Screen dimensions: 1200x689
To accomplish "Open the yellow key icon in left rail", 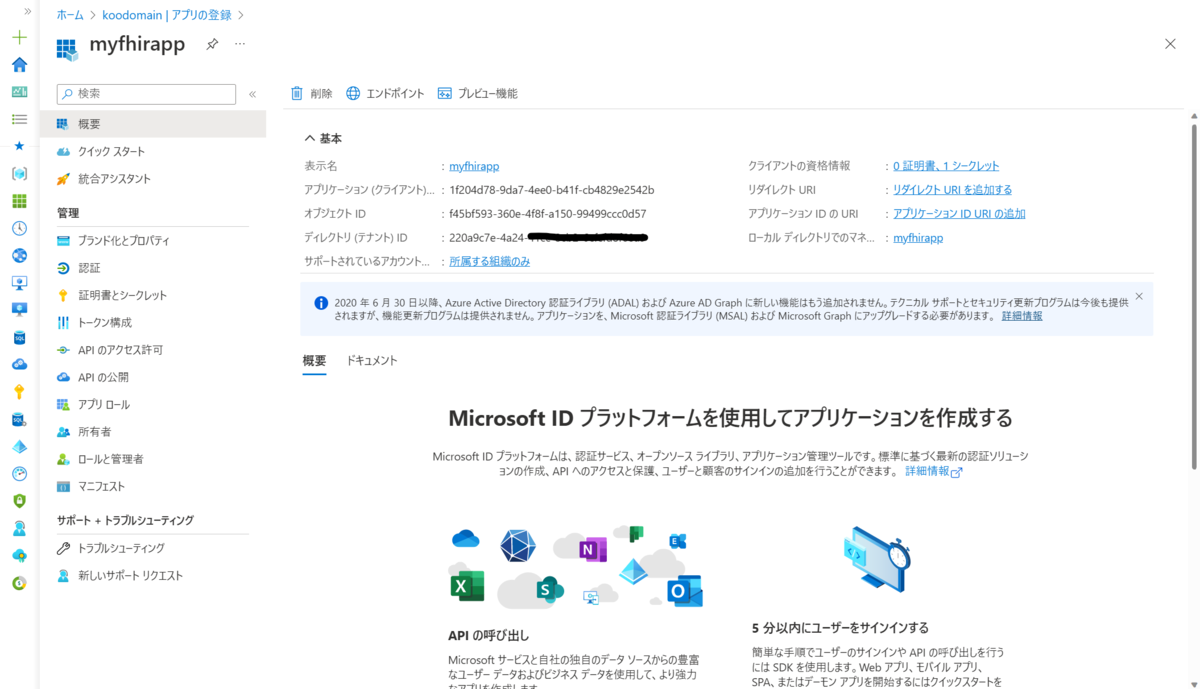I will coord(19,392).
